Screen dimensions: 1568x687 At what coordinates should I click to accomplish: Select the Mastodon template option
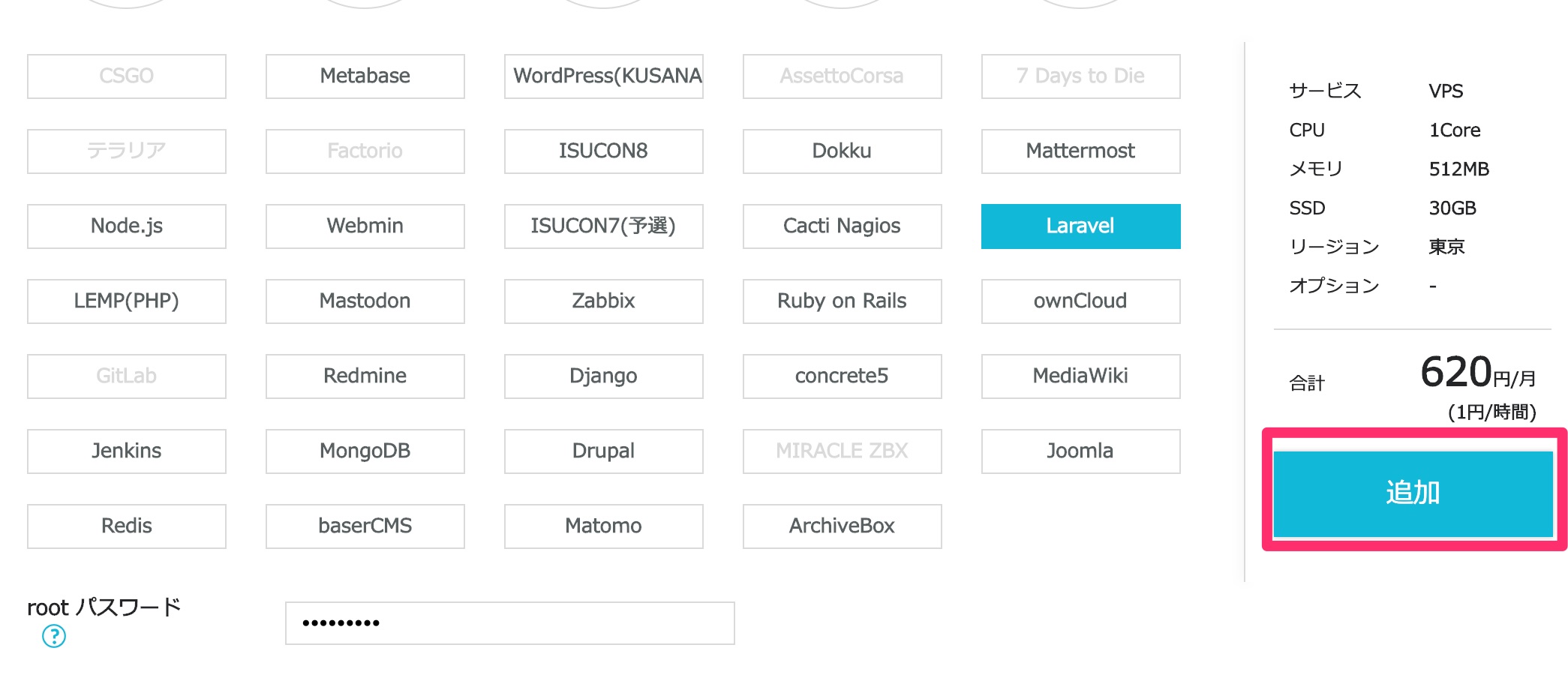click(x=365, y=301)
